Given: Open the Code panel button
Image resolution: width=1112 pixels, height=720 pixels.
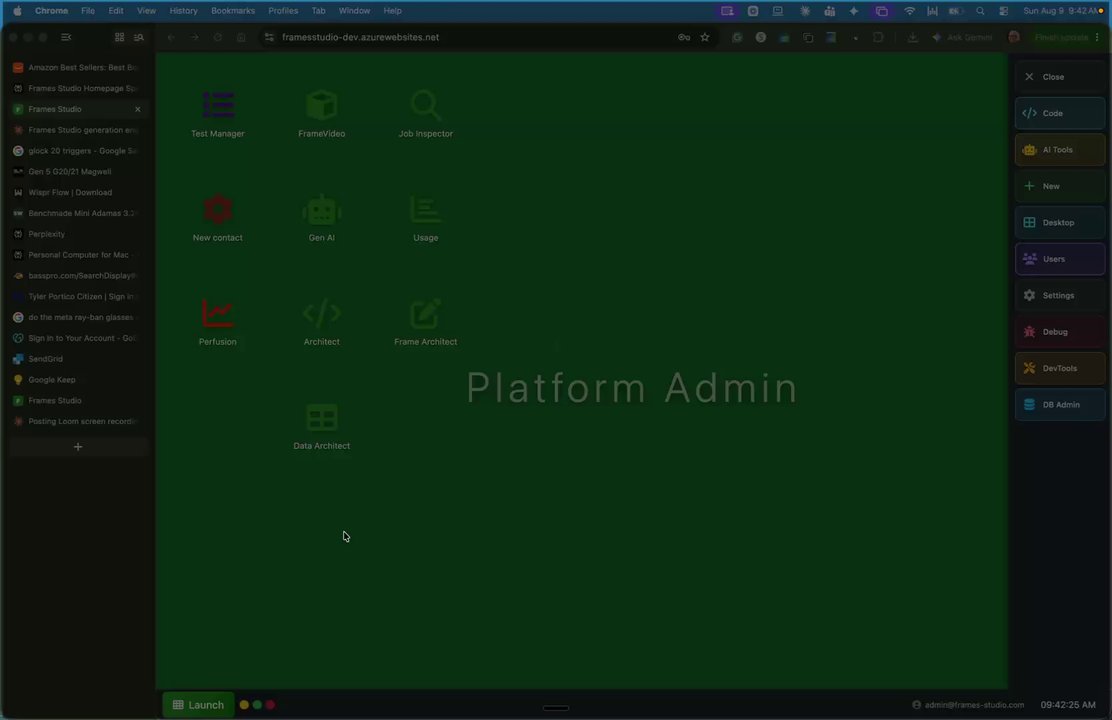Looking at the screenshot, I should 1060,113.
